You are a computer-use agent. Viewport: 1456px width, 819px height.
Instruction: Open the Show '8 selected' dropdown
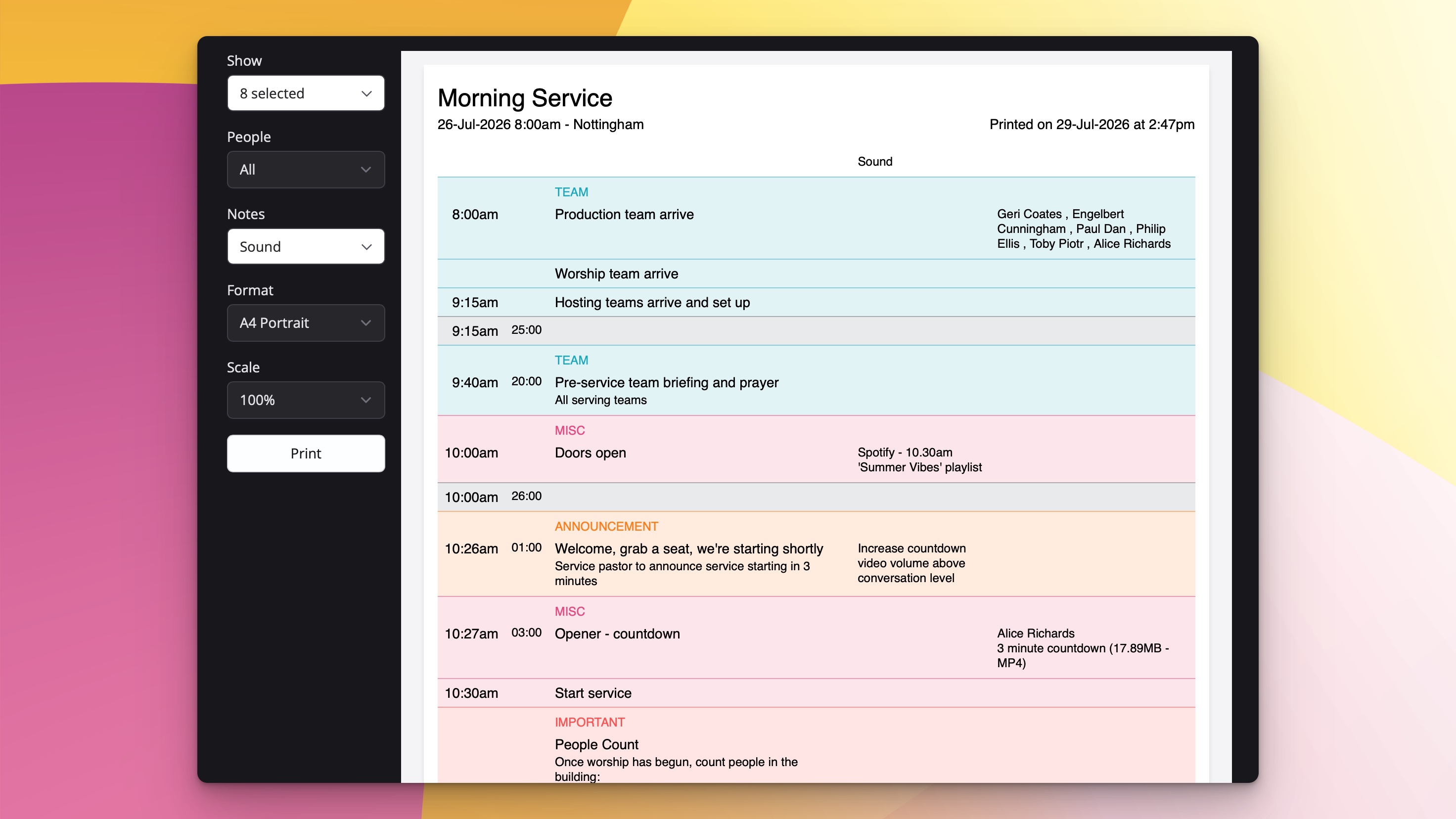point(306,93)
